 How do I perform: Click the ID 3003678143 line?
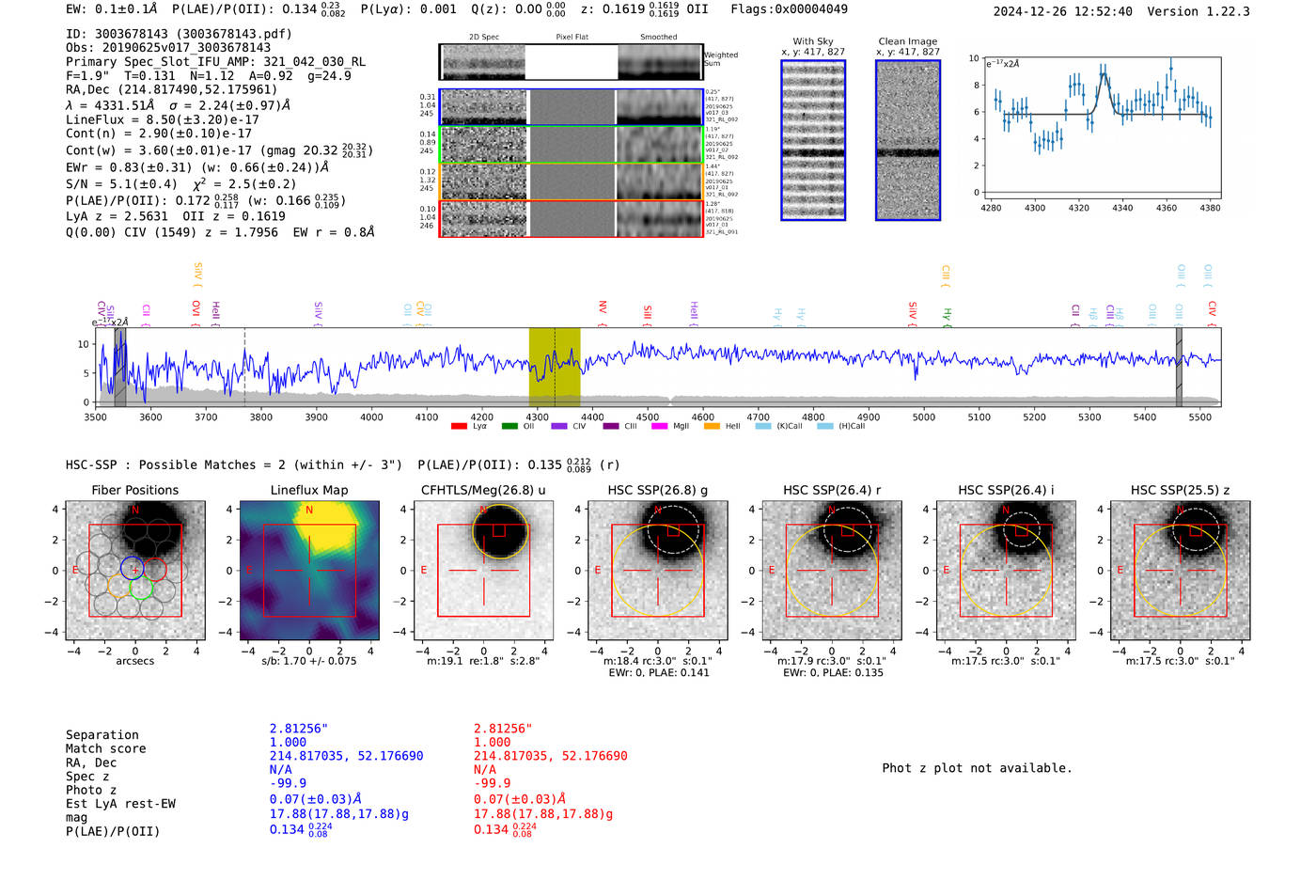click(x=180, y=34)
